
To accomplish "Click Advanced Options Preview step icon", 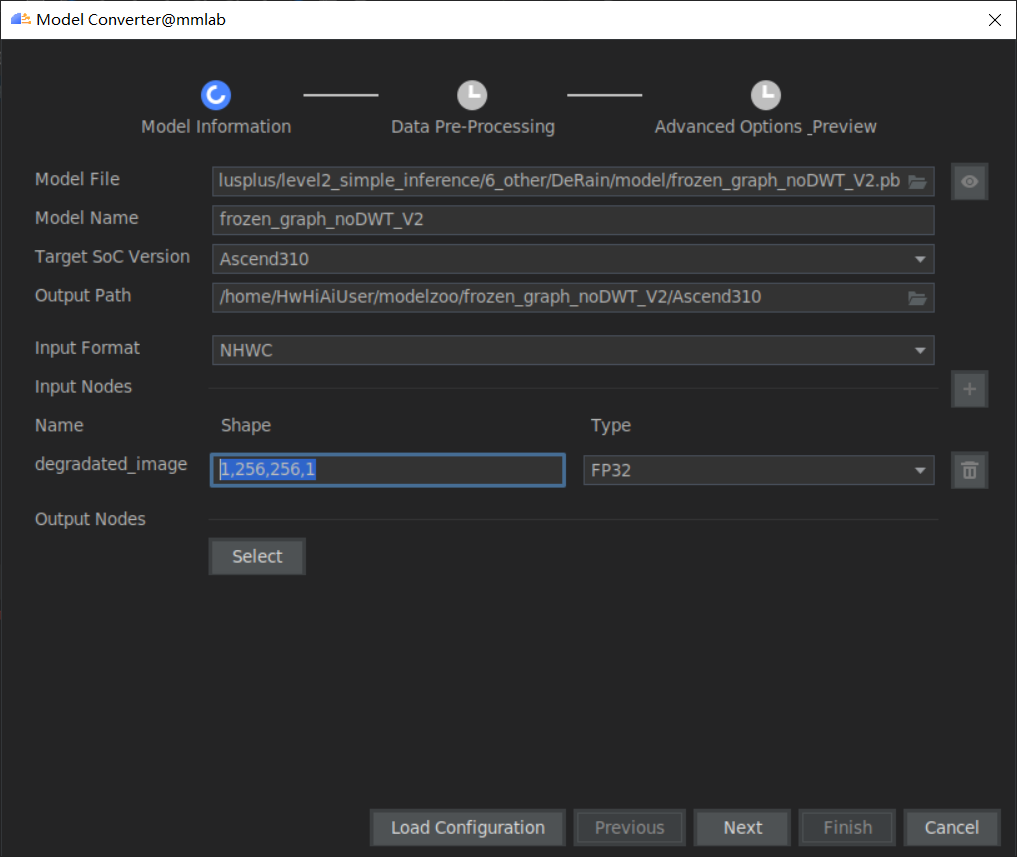I will tap(766, 95).
